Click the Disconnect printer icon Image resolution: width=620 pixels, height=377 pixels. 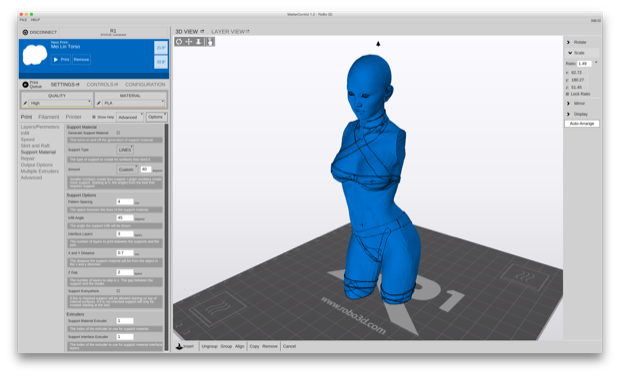(25, 32)
